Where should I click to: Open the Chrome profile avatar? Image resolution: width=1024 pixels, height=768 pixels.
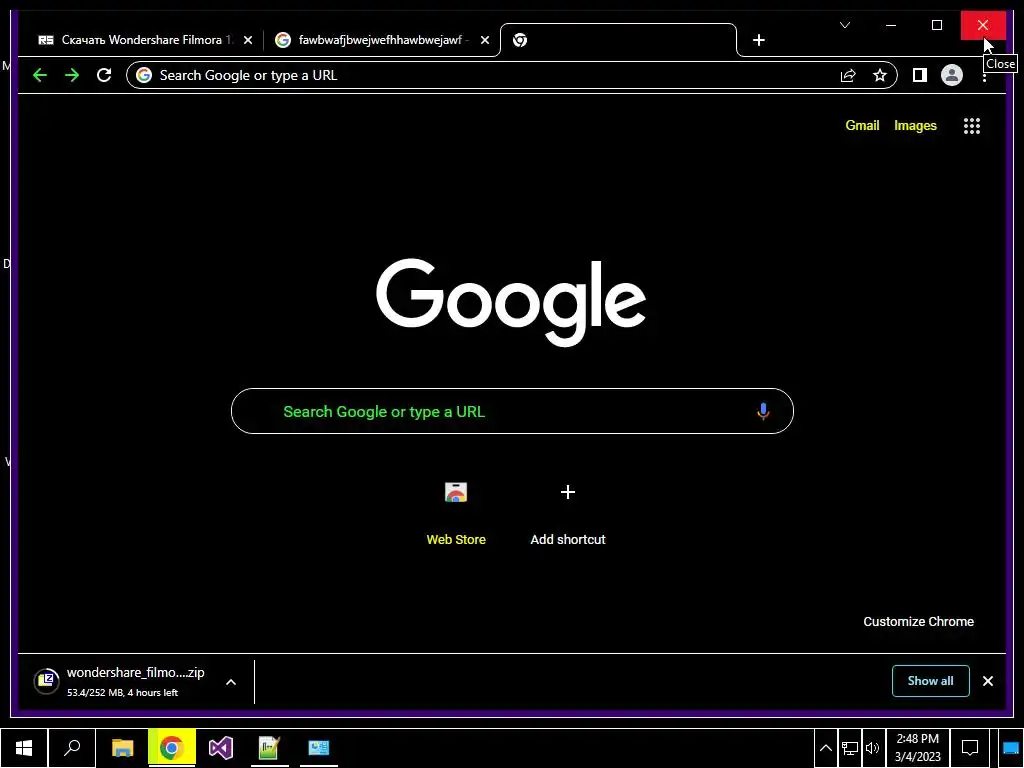(952, 75)
